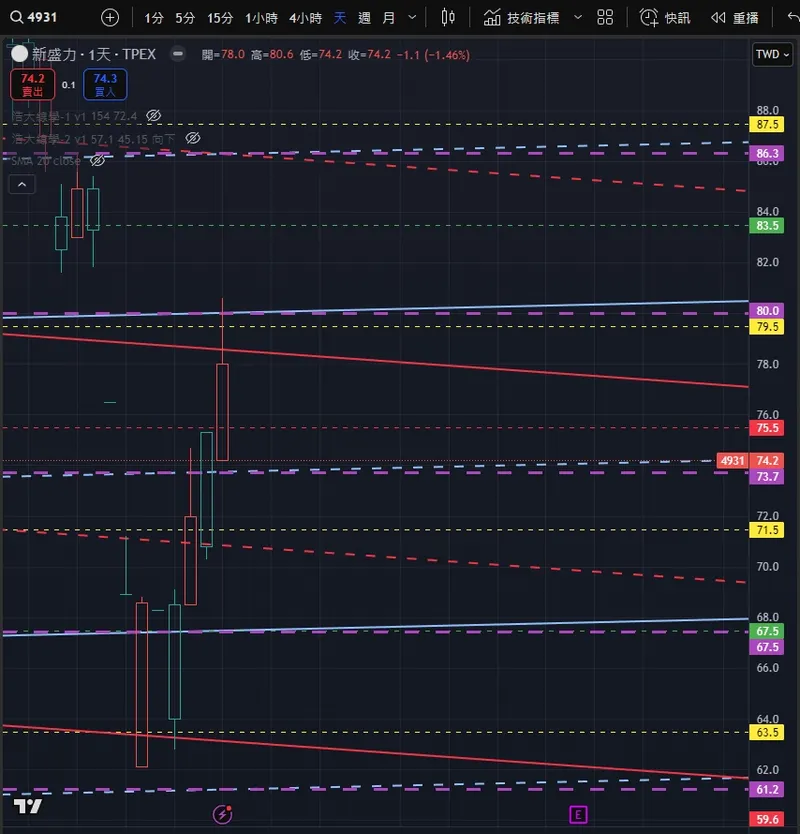This screenshot has height=834, width=800.
Task: Click the 63.5 yellow price label
Action: pos(766,732)
